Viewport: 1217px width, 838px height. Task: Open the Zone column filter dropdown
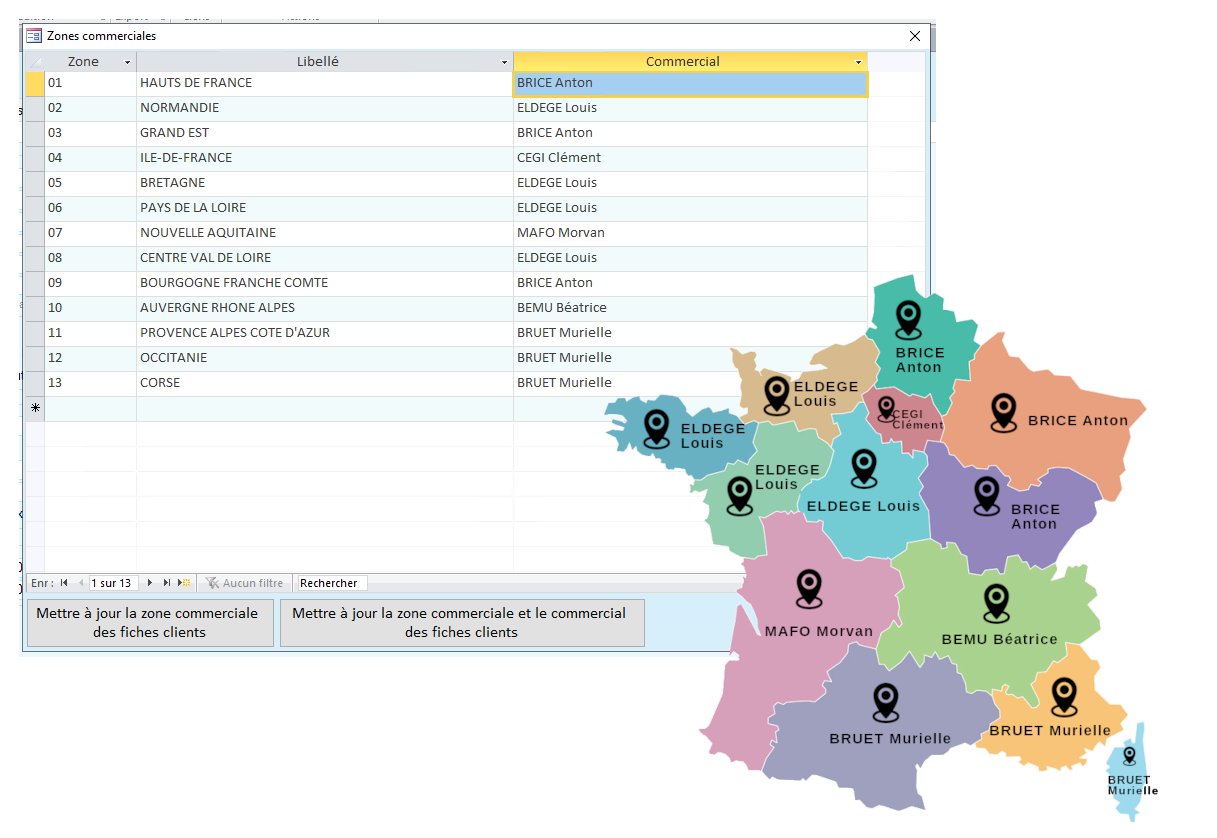[x=128, y=61]
